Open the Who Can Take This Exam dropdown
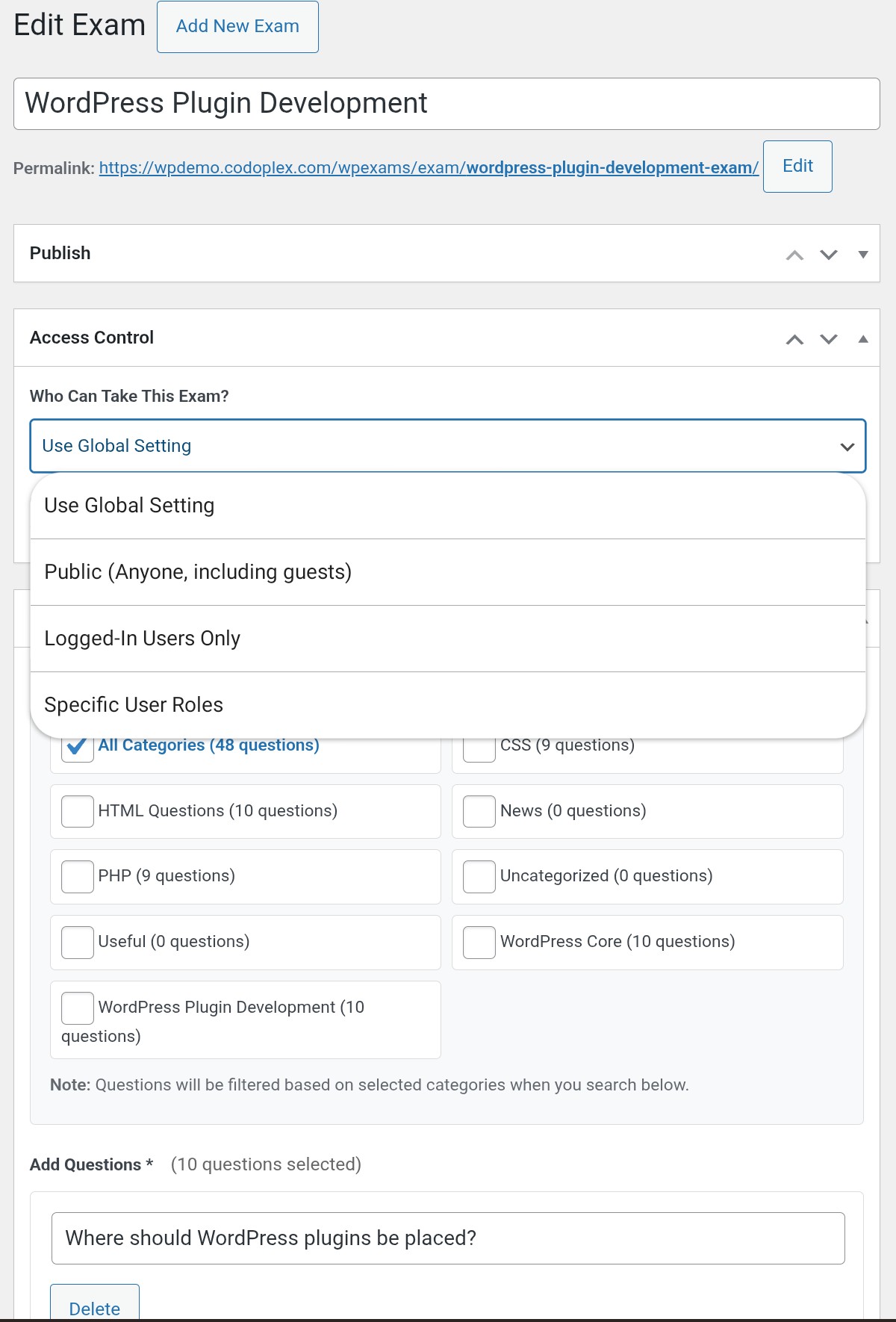This screenshot has height=1322, width=896. [x=448, y=446]
